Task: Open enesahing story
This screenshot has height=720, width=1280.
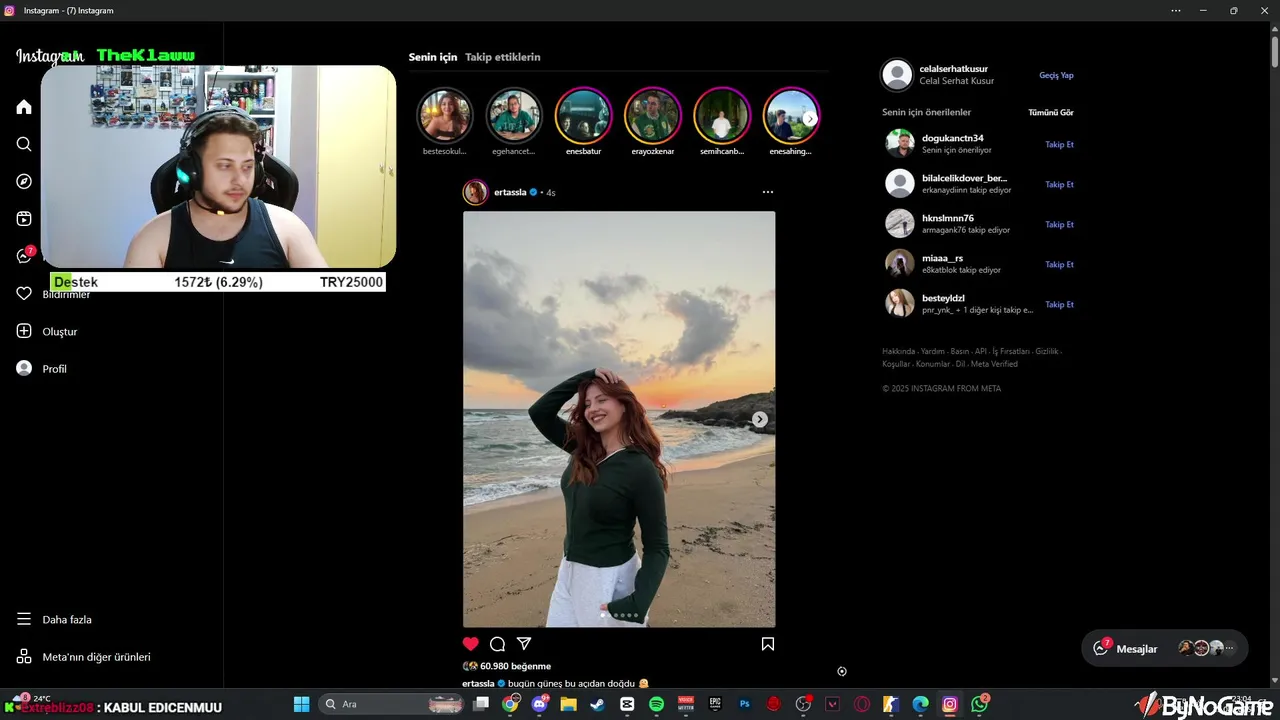Action: pos(790,116)
